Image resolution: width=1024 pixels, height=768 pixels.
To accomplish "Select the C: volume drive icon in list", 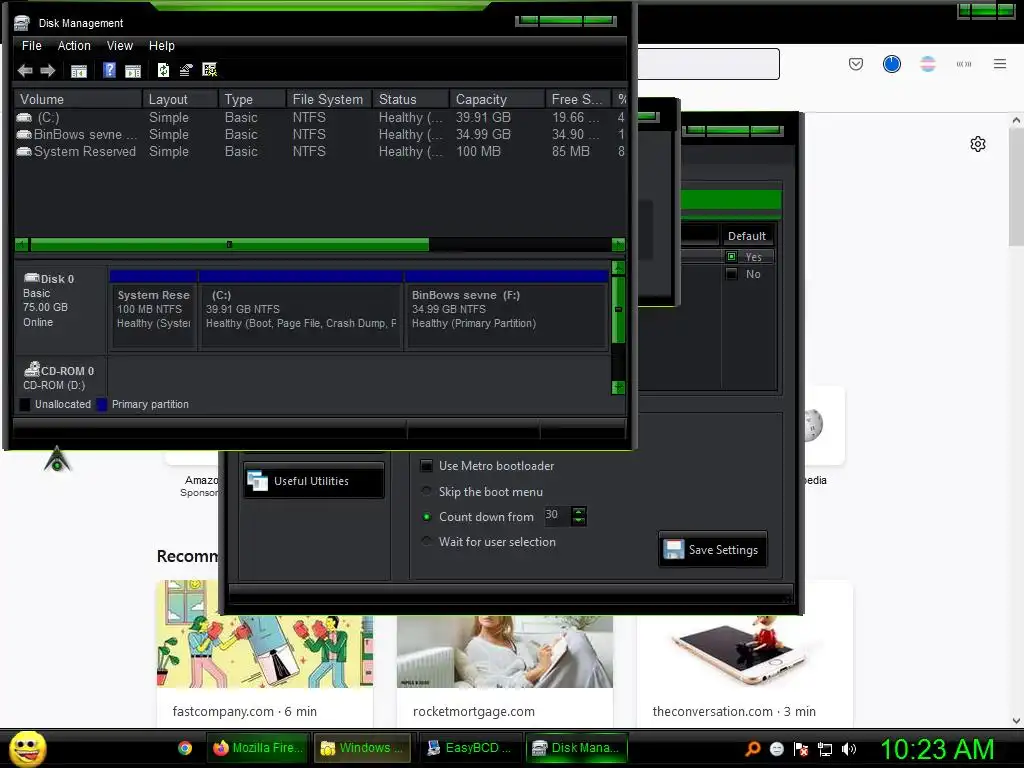I will pyautogui.click(x=24, y=118).
